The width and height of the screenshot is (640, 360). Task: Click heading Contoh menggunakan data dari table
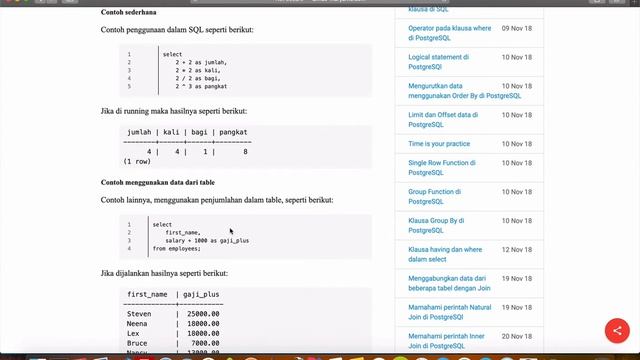tap(158, 182)
